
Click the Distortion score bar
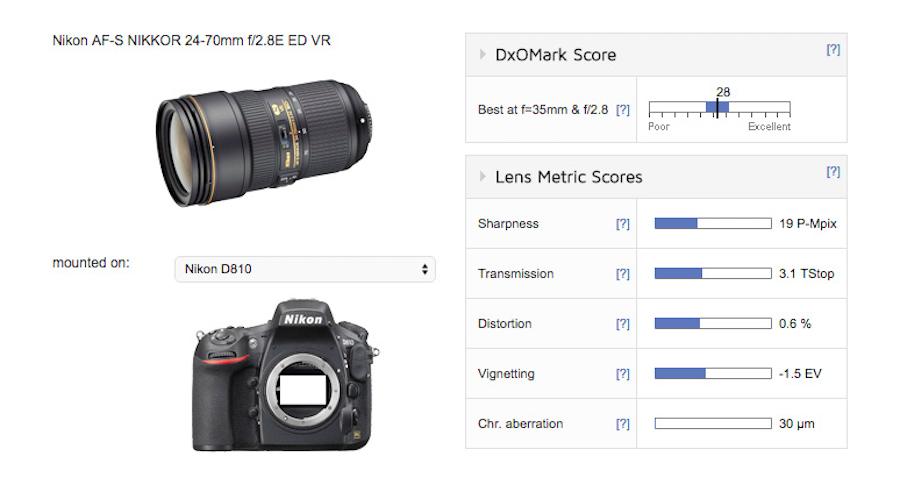pos(712,324)
